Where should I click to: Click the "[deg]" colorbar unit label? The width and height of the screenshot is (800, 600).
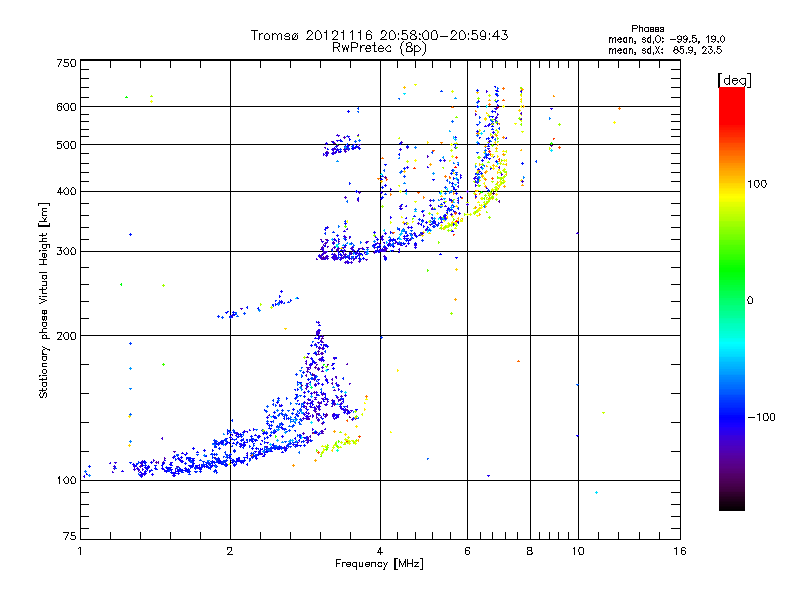734,80
